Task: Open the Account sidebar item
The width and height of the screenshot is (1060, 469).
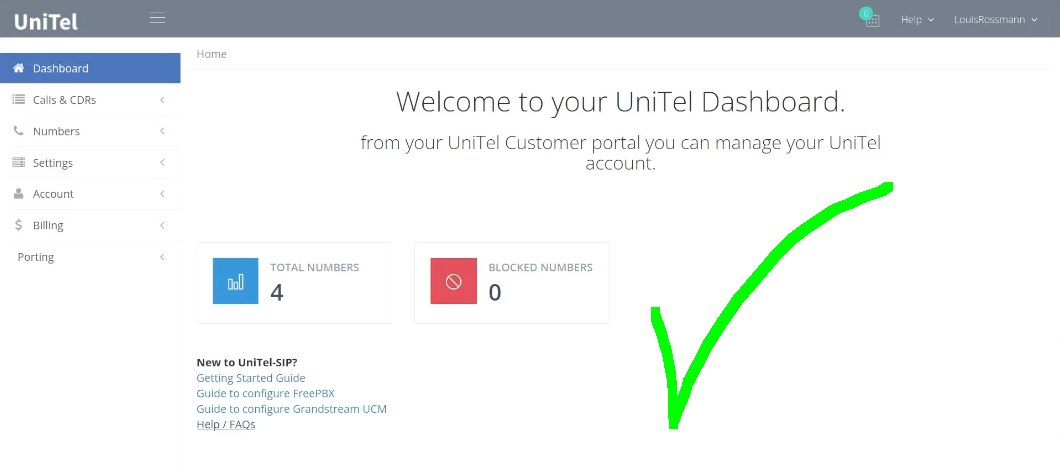Action: pos(90,194)
